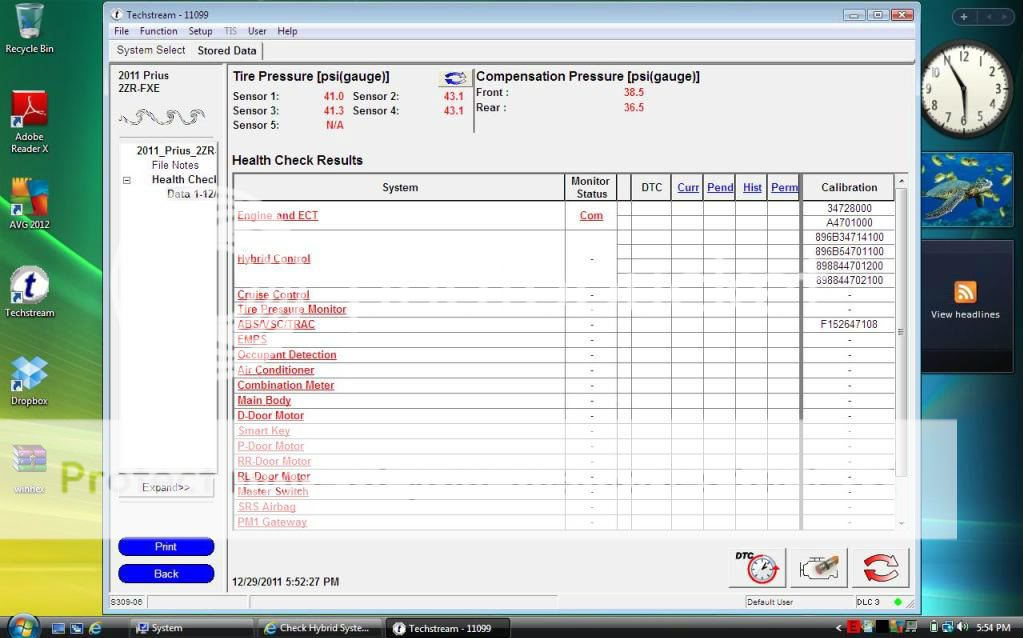Click the Hist column header link
Image resolution: width=1023 pixels, height=638 pixels.
pyautogui.click(x=752, y=187)
